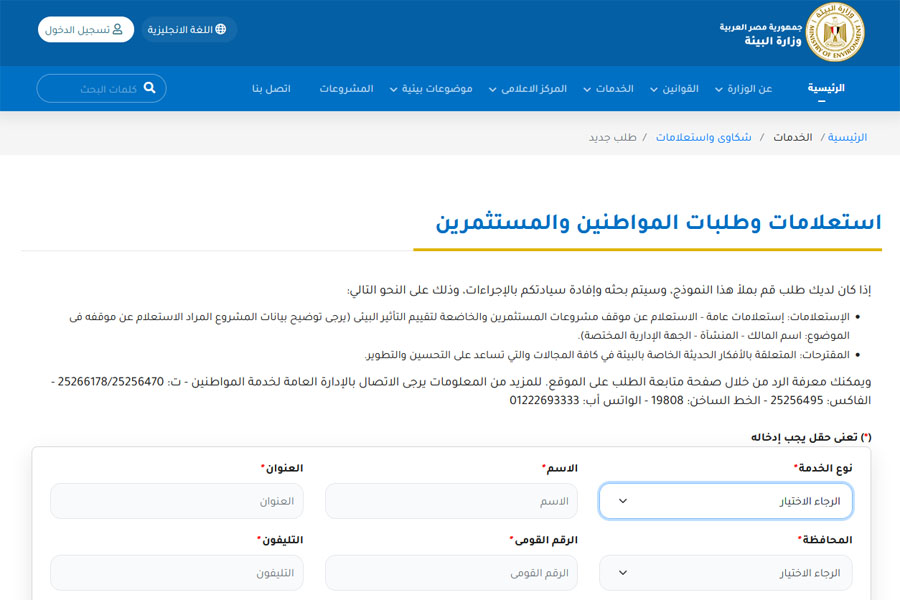Click the العنوان input field

[x=176, y=501]
